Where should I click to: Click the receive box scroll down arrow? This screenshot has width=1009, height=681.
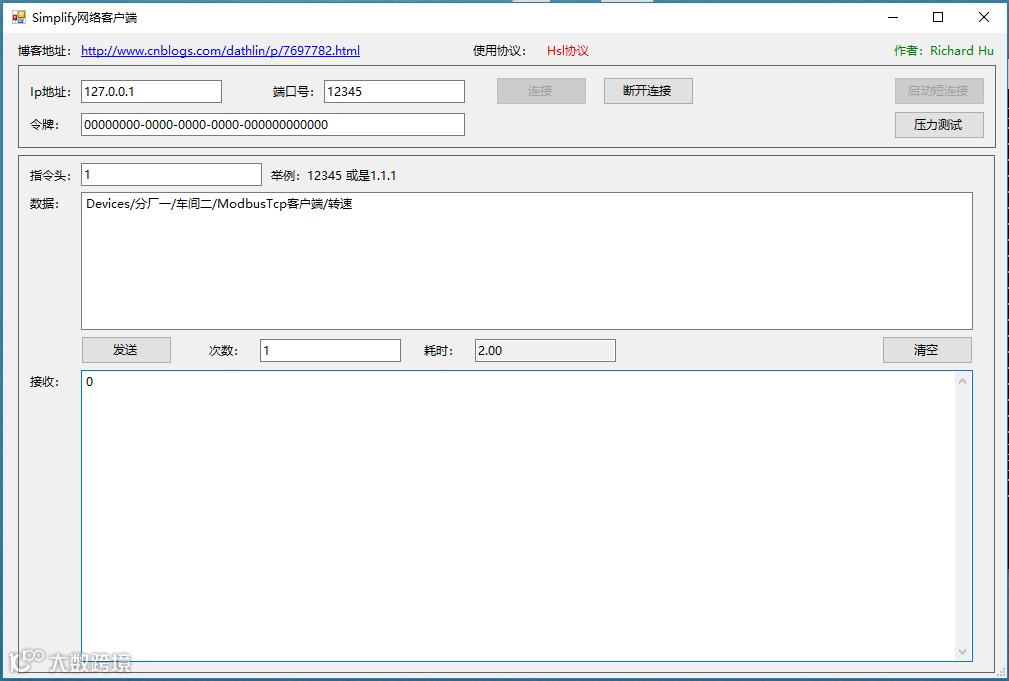(963, 651)
